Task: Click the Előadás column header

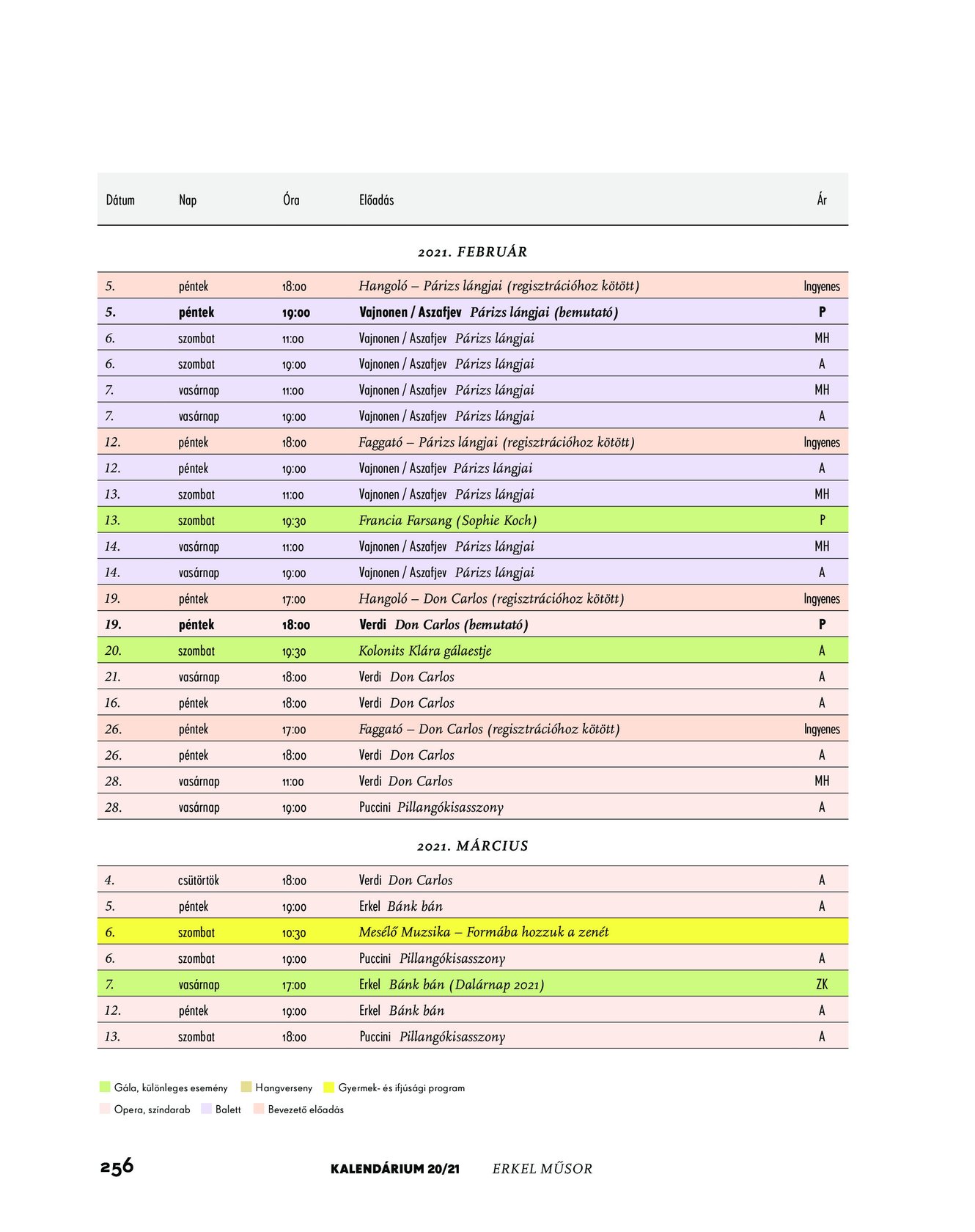Action: pyautogui.click(x=376, y=199)
